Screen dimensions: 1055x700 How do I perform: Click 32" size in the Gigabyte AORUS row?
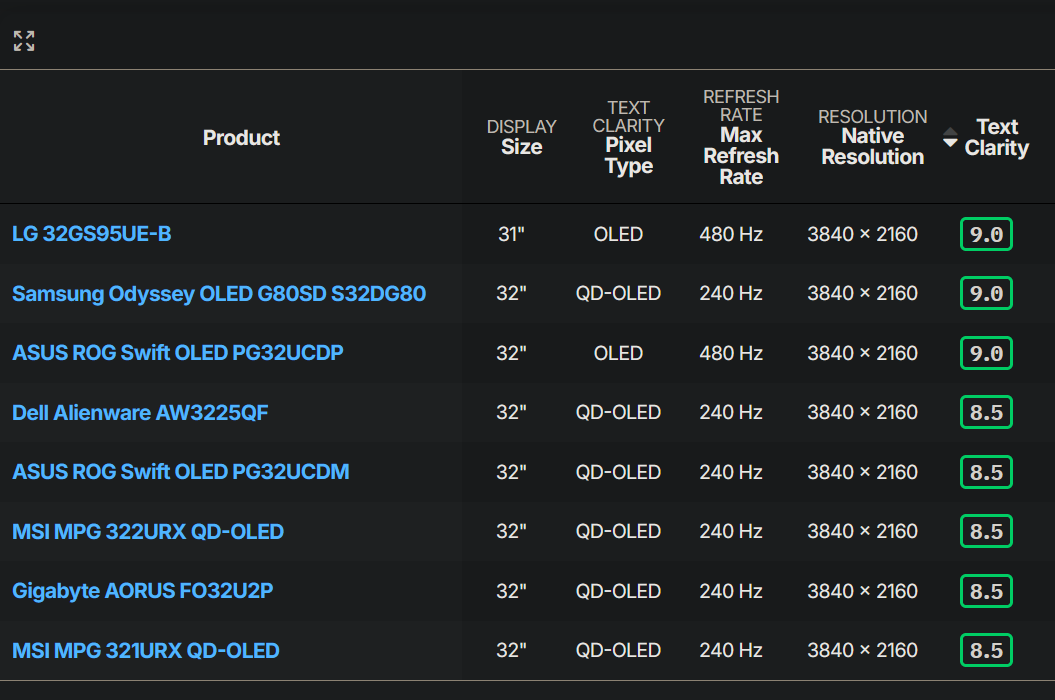pos(511,591)
